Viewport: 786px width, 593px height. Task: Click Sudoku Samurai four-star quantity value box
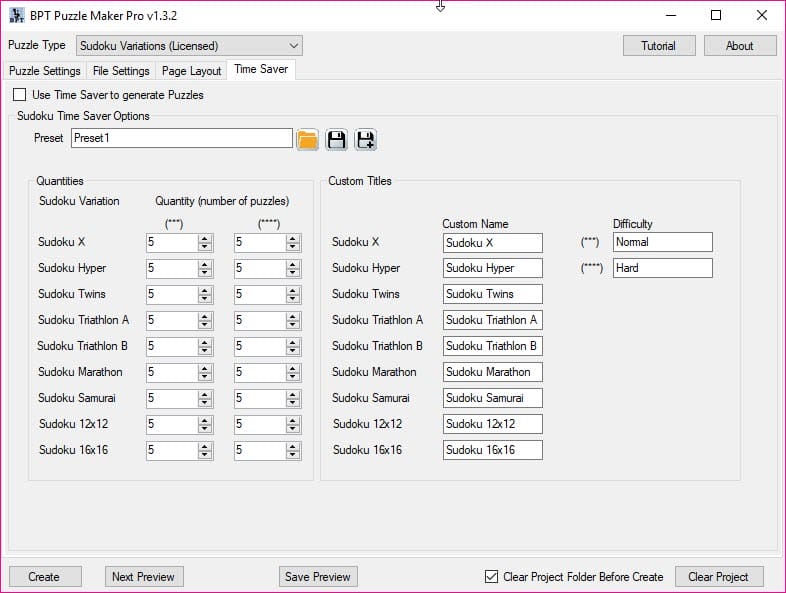[260, 398]
